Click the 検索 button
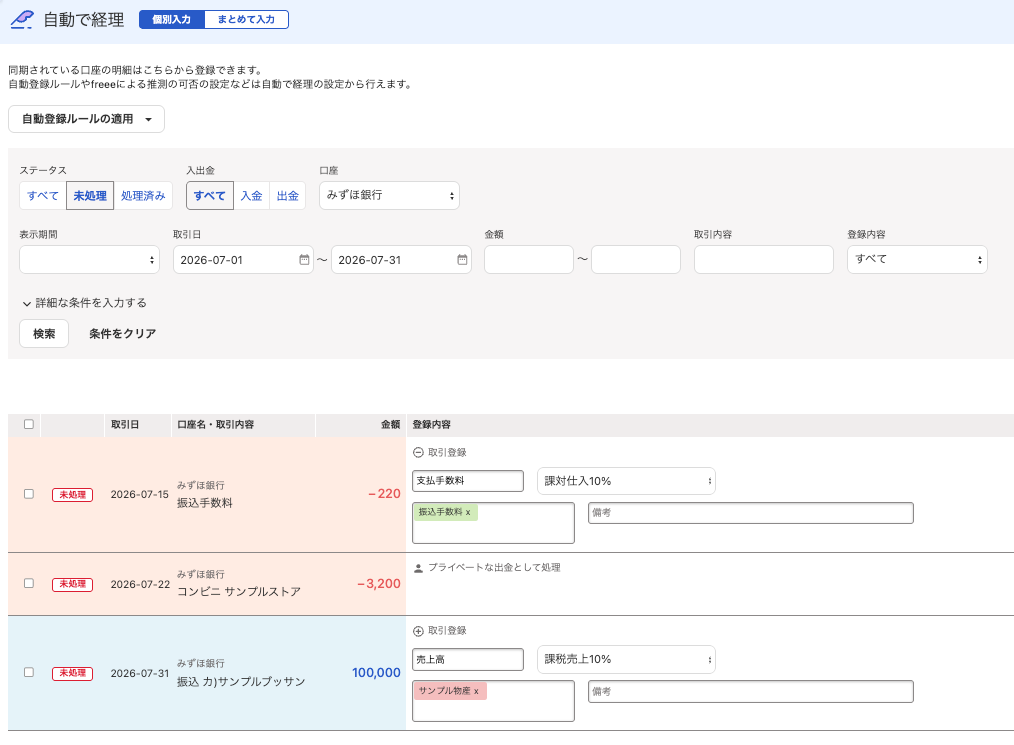 [44, 334]
